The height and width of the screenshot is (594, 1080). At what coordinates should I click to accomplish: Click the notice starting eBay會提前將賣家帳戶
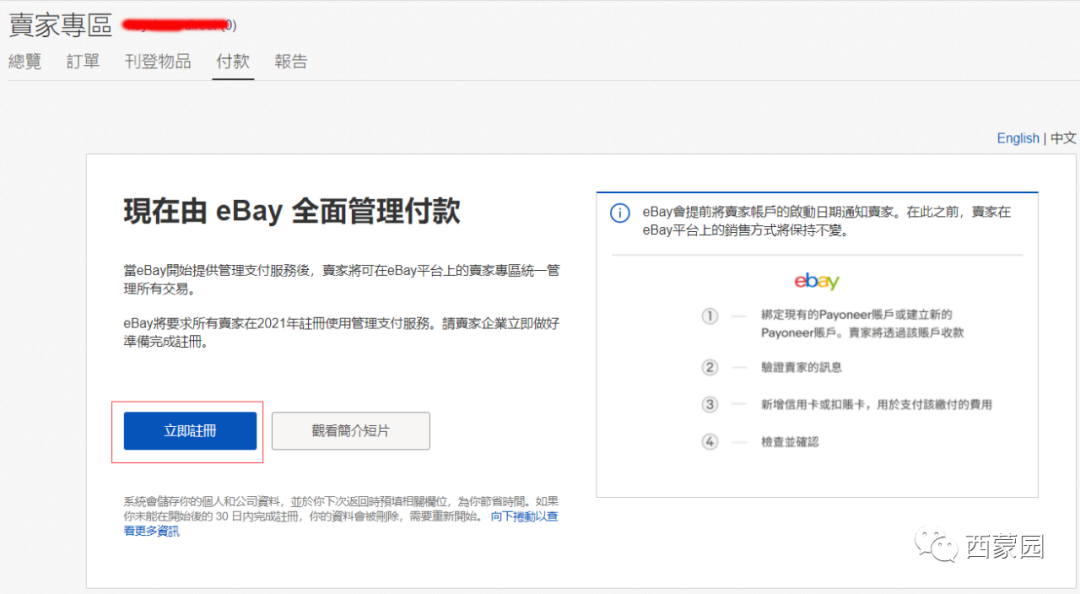click(x=827, y=221)
